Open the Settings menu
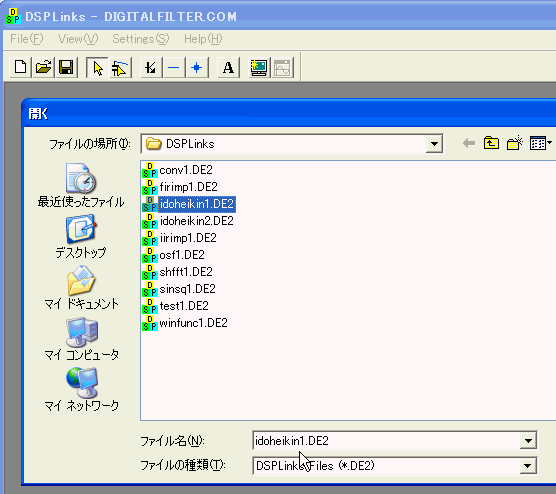 pyautogui.click(x=141, y=39)
